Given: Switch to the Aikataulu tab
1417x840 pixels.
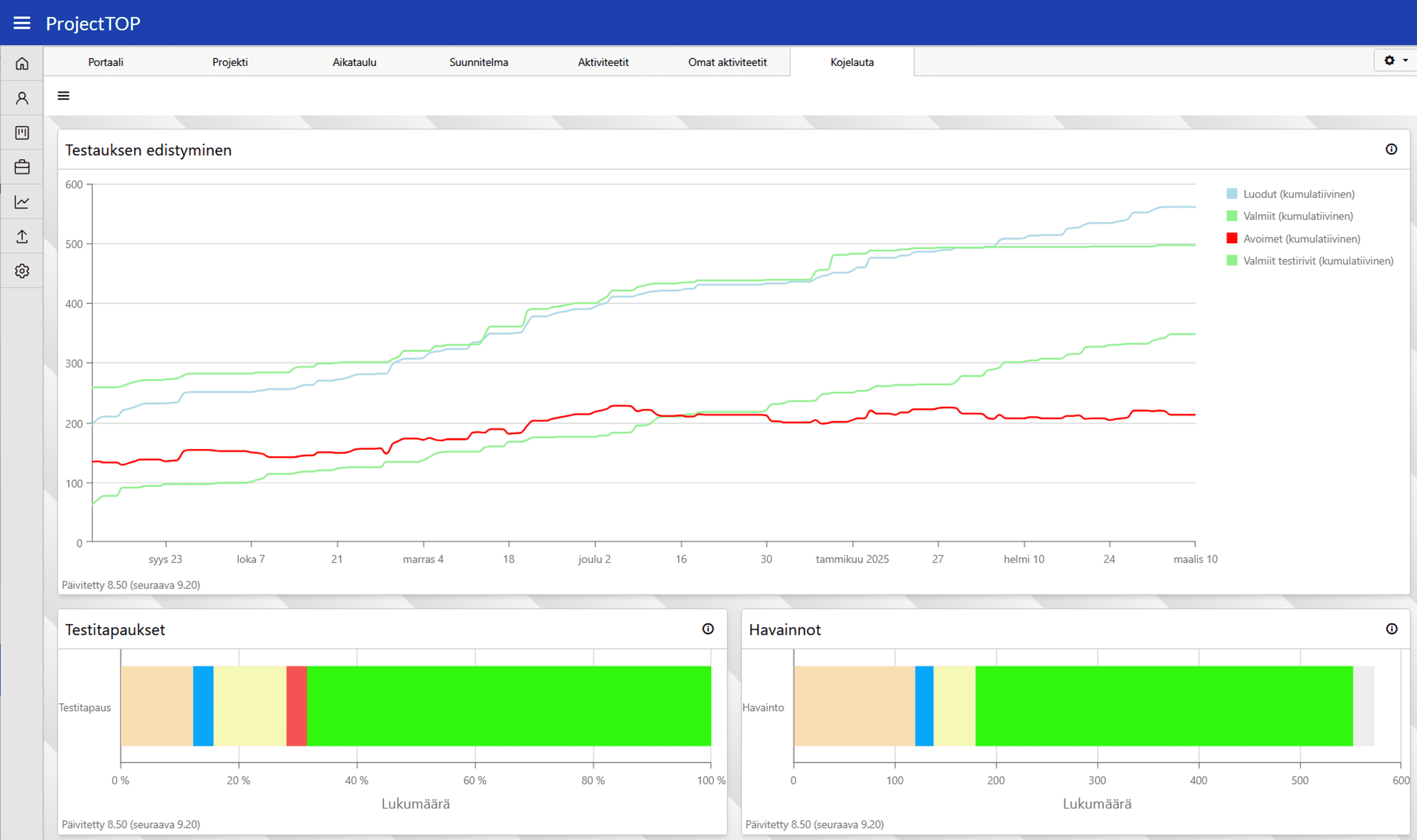Looking at the screenshot, I should click(354, 62).
